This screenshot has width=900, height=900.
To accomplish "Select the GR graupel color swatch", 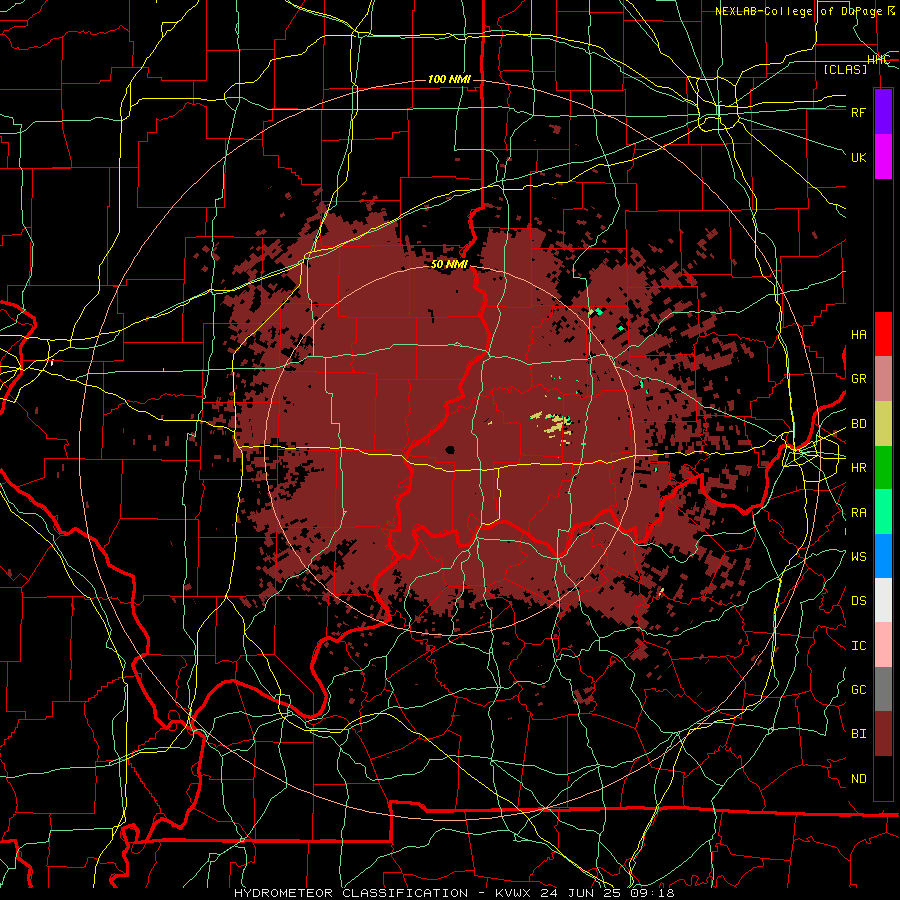I will (x=883, y=379).
